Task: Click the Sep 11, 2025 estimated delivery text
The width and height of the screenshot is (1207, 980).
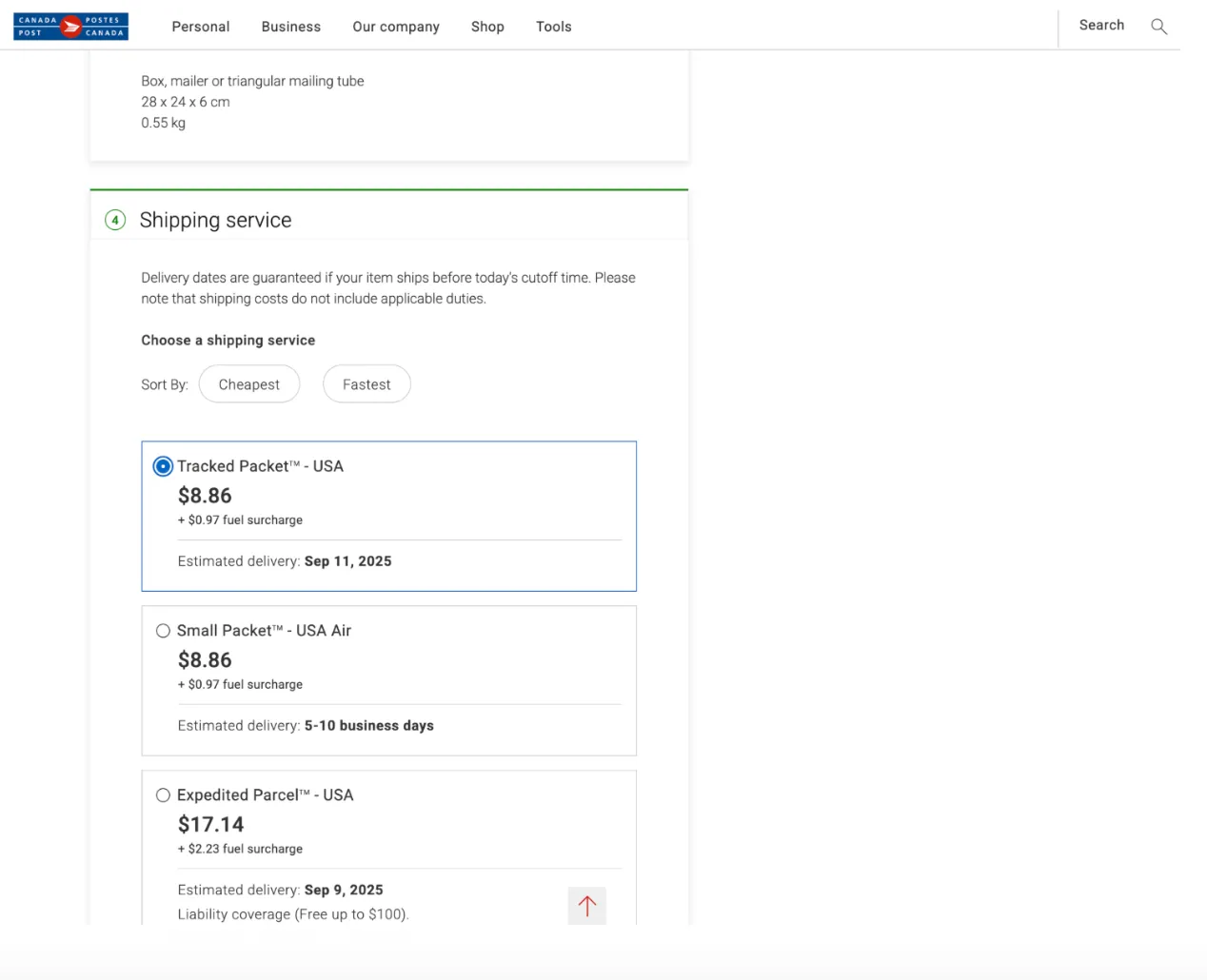Action: [347, 560]
